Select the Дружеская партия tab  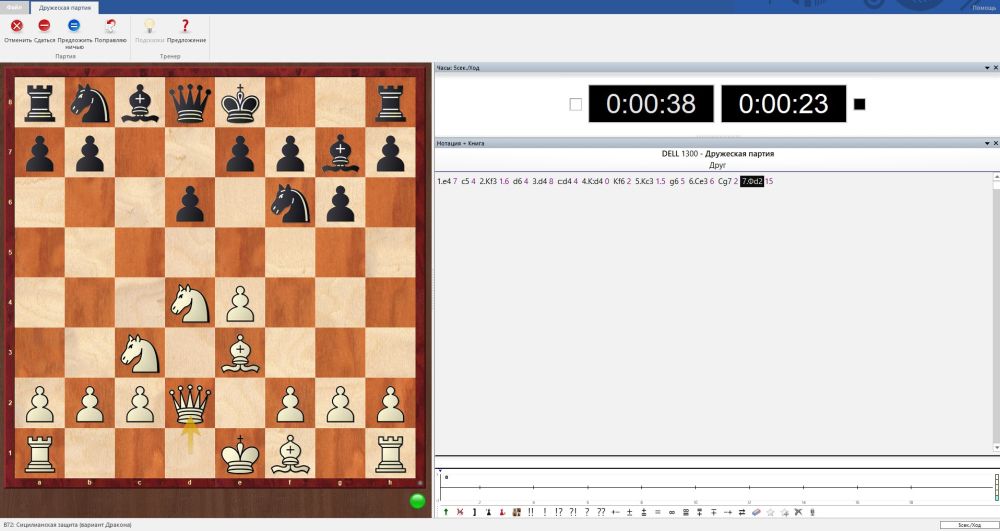pos(64,8)
